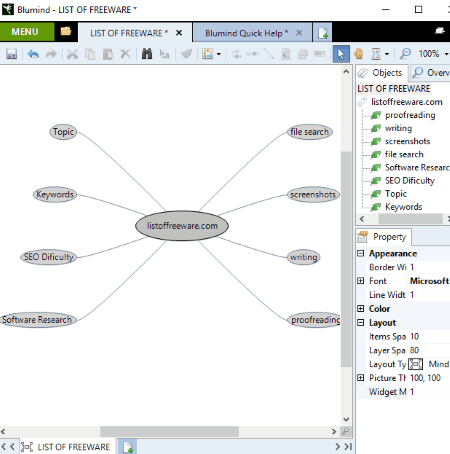Select the Software Research canvas node

pos(37,320)
